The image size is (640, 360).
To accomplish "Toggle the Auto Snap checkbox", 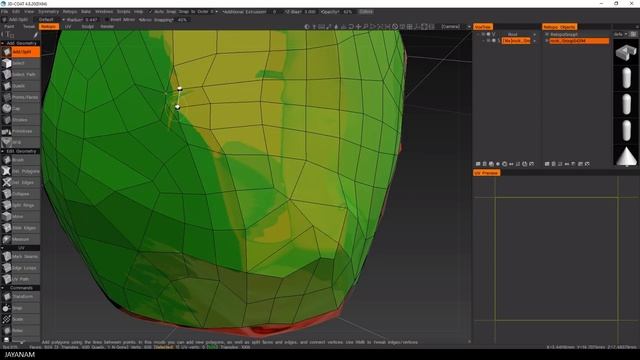I will point(151,12).
